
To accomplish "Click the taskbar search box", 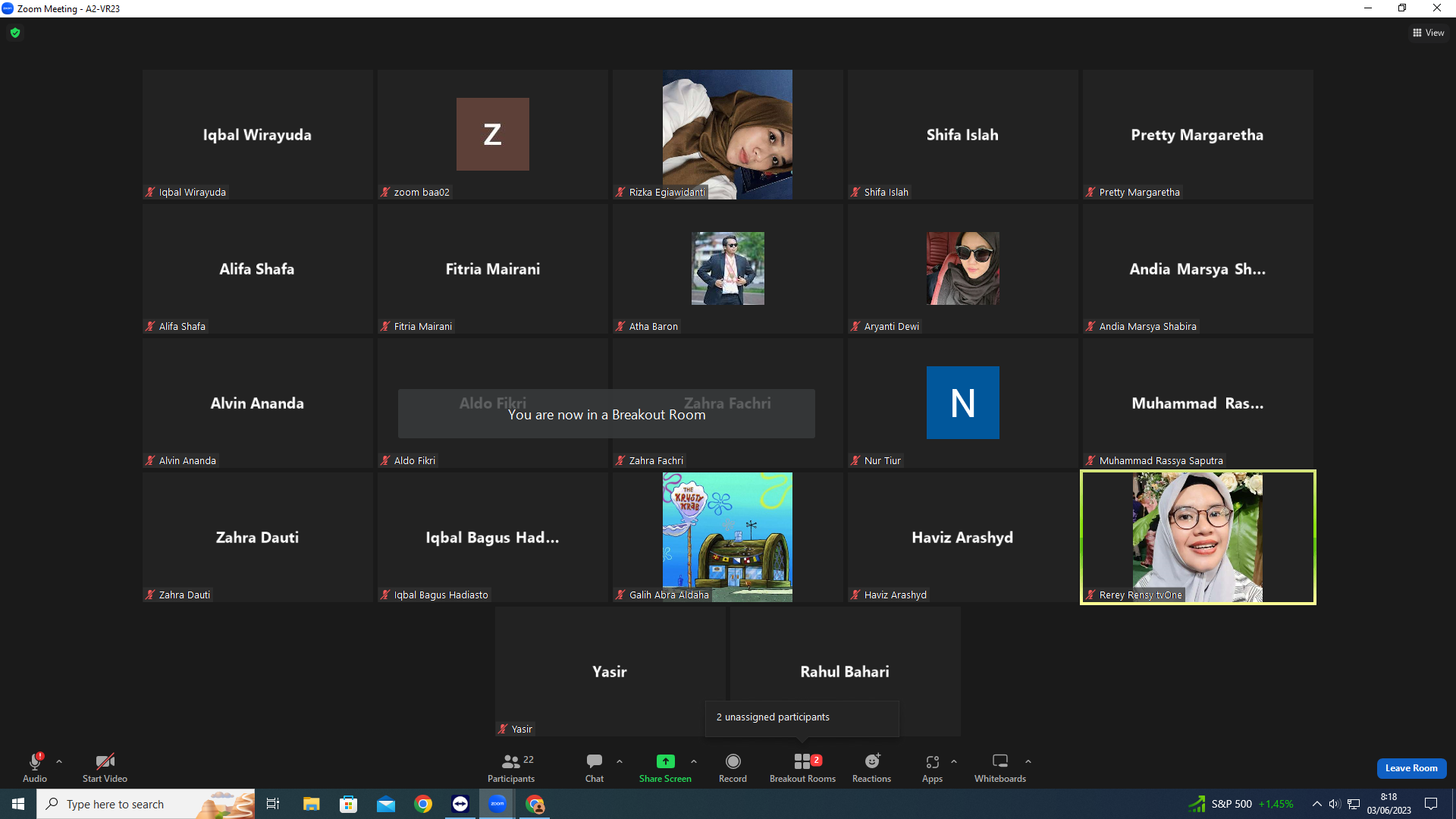I will coord(146,804).
